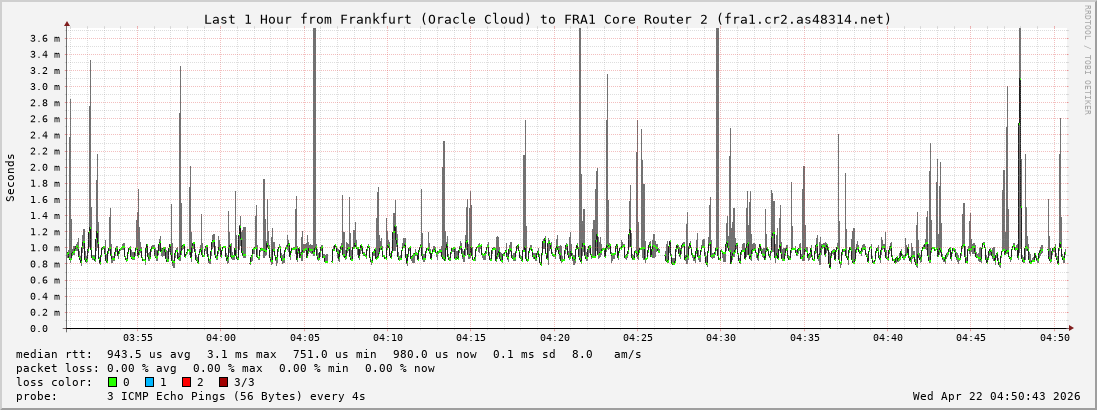The height and width of the screenshot is (410, 1097).
Task: Click the blue 1 loss color swatch
Action: pyautogui.click(x=149, y=382)
